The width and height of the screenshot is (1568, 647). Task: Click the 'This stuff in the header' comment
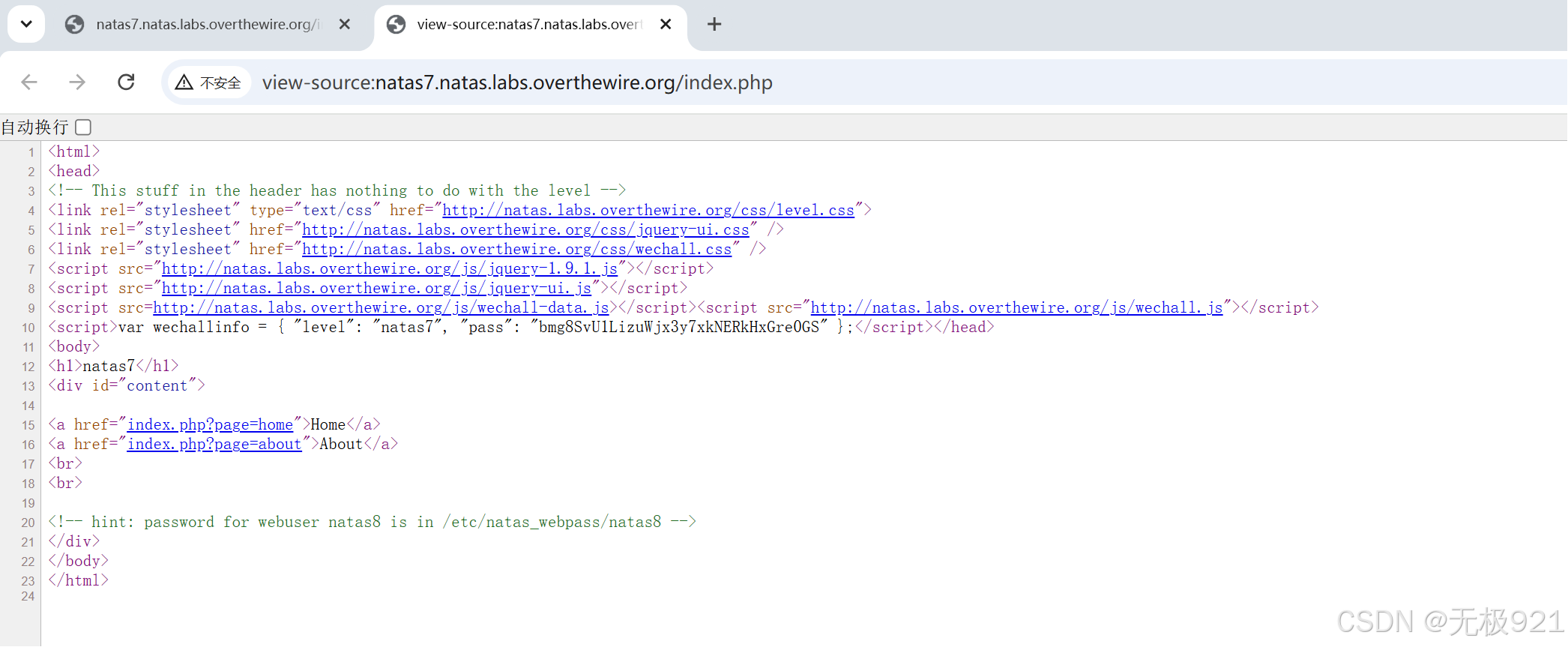[x=337, y=191]
